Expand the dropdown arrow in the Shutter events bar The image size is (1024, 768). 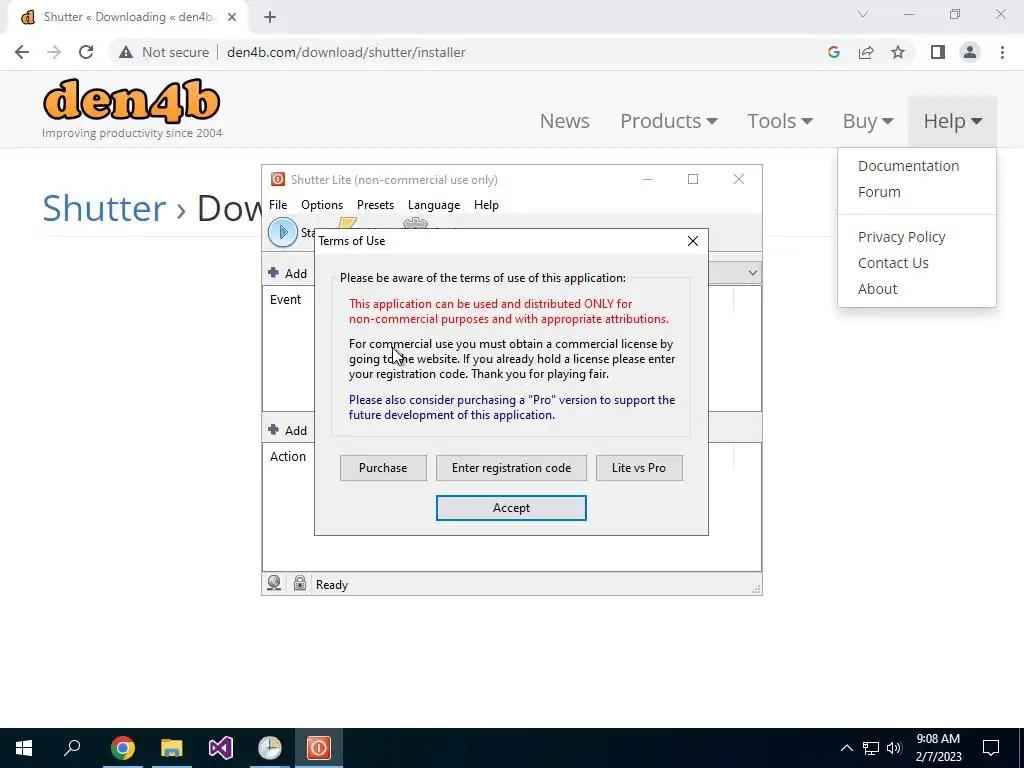[x=752, y=273]
